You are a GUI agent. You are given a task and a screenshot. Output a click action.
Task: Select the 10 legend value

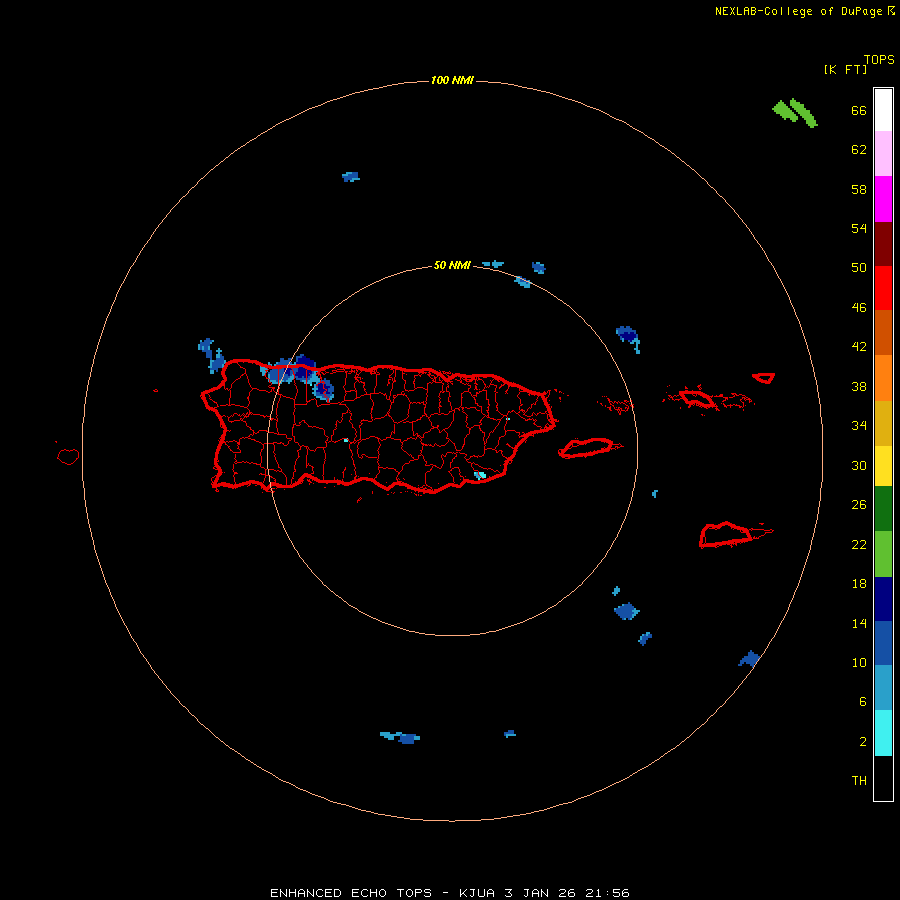[x=859, y=663]
